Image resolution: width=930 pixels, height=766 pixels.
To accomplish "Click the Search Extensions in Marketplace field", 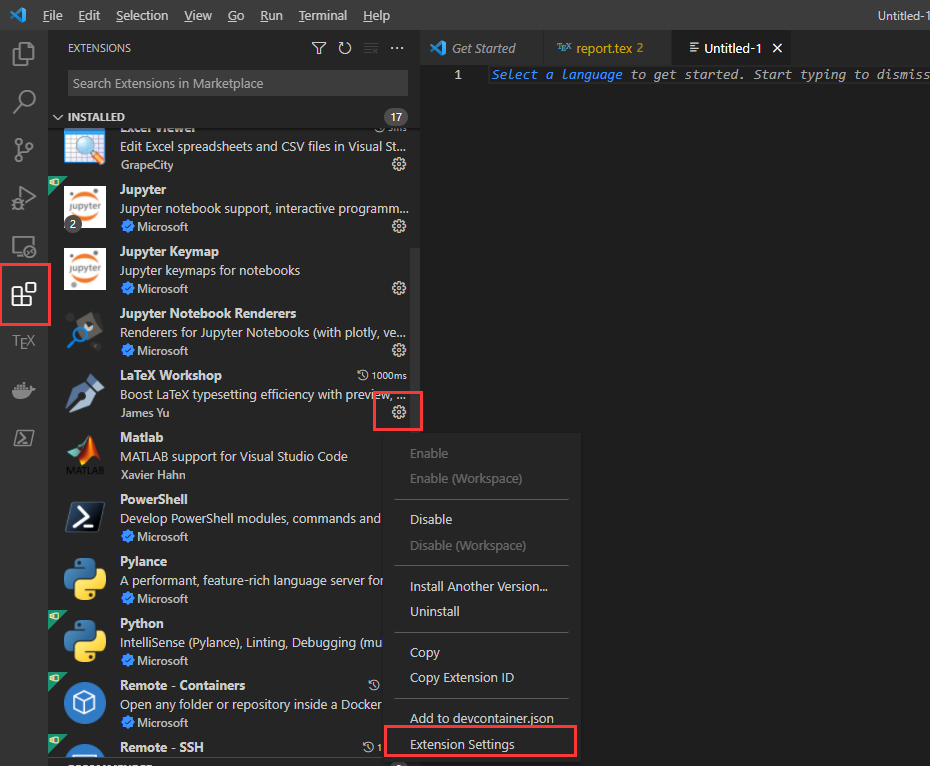I will (238, 83).
